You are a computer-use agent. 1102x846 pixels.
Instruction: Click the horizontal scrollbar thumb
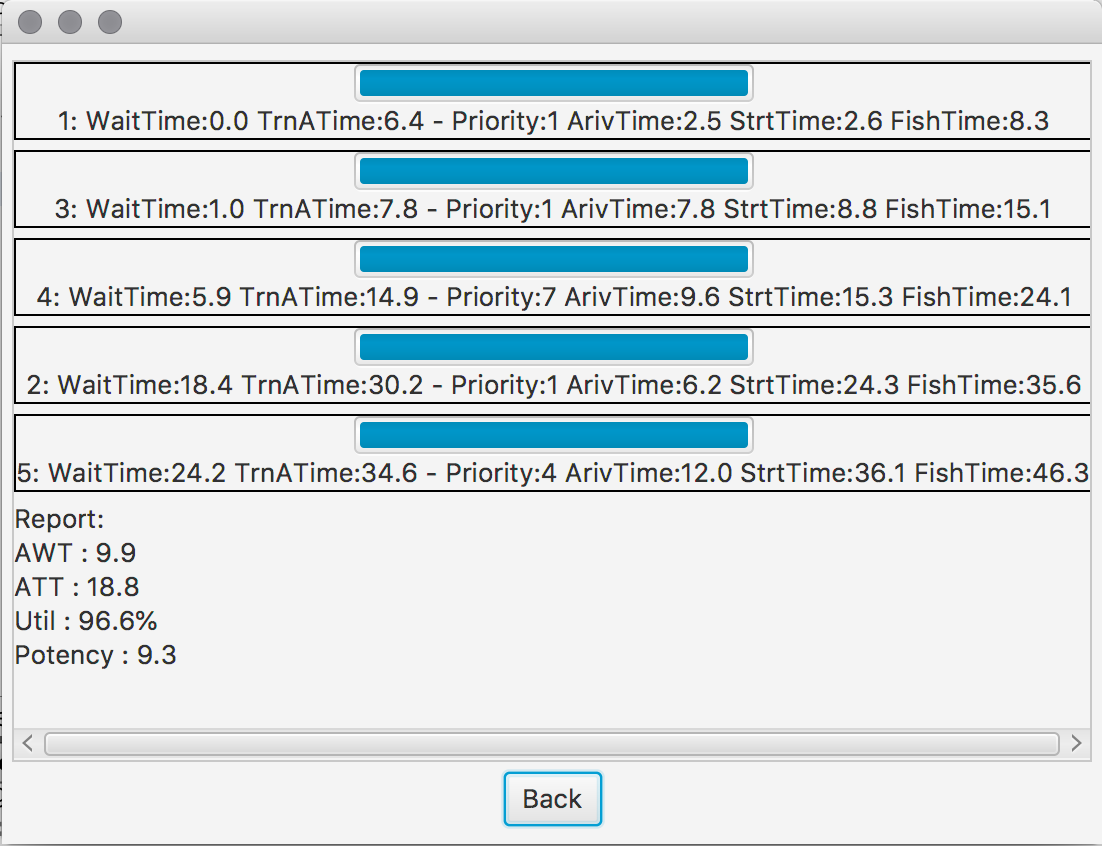click(551, 743)
